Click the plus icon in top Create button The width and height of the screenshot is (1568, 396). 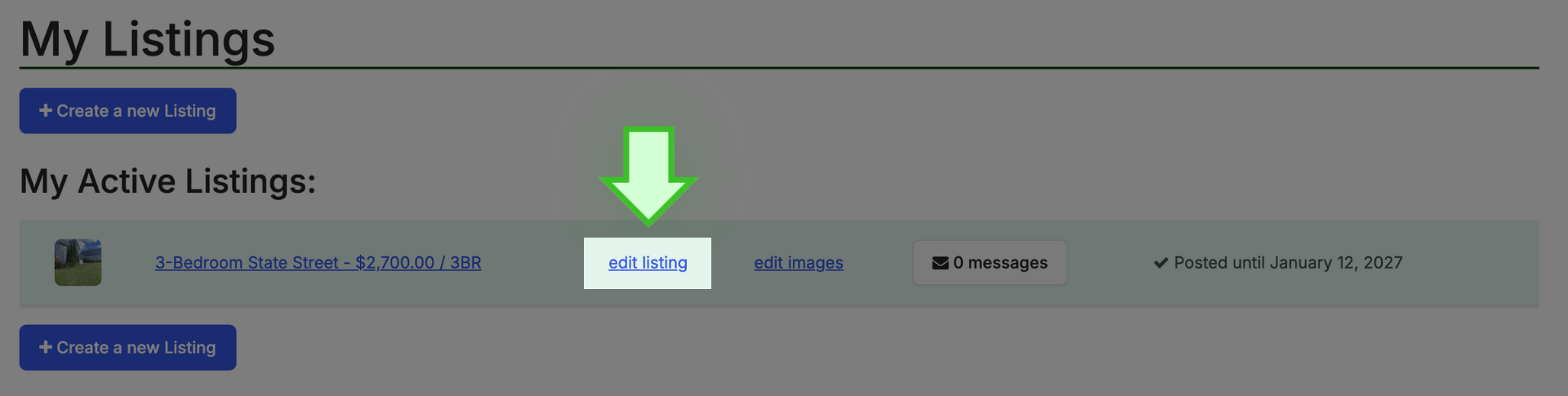pos(46,110)
